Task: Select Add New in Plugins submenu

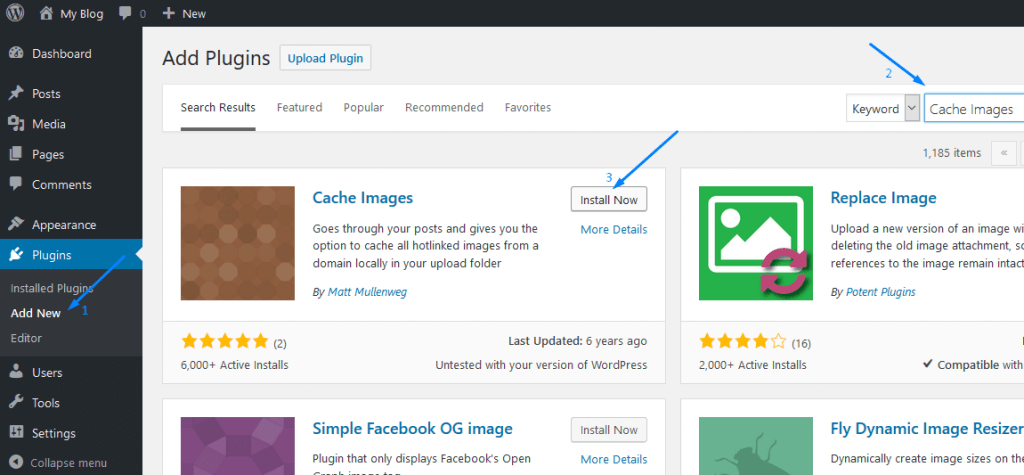Action: [36, 313]
